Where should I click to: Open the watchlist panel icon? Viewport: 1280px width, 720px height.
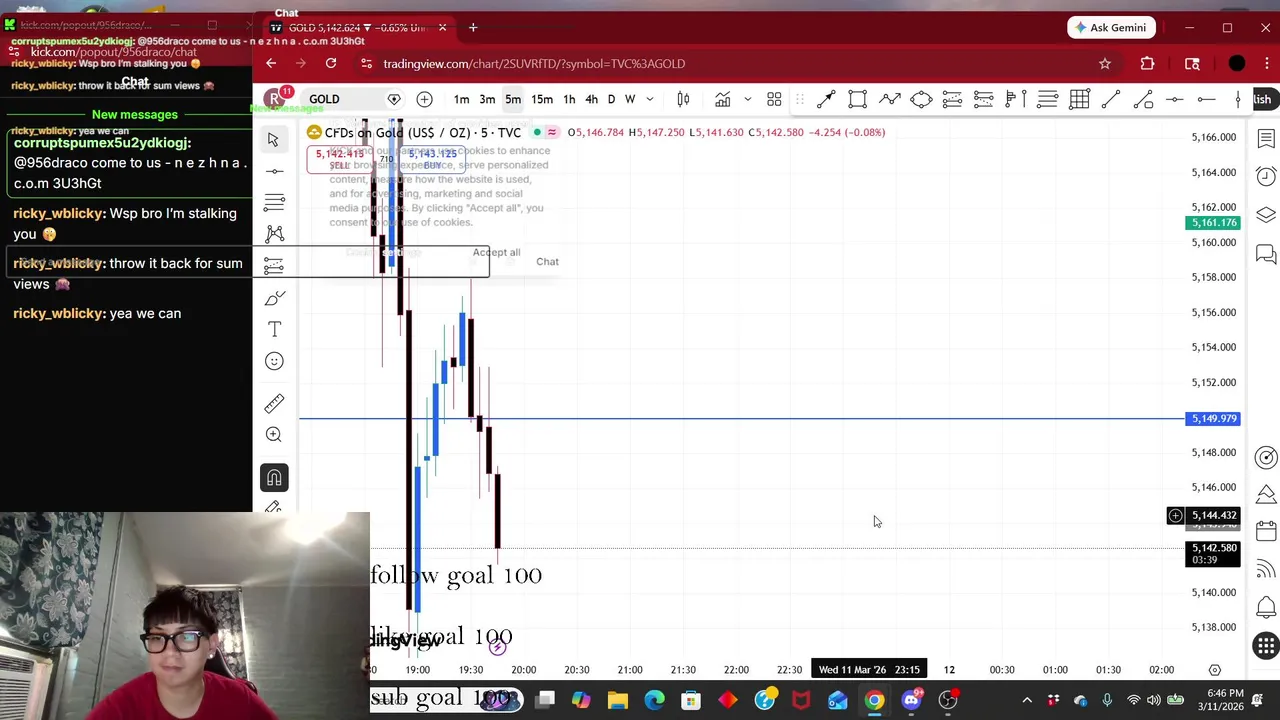pyautogui.click(x=1266, y=139)
